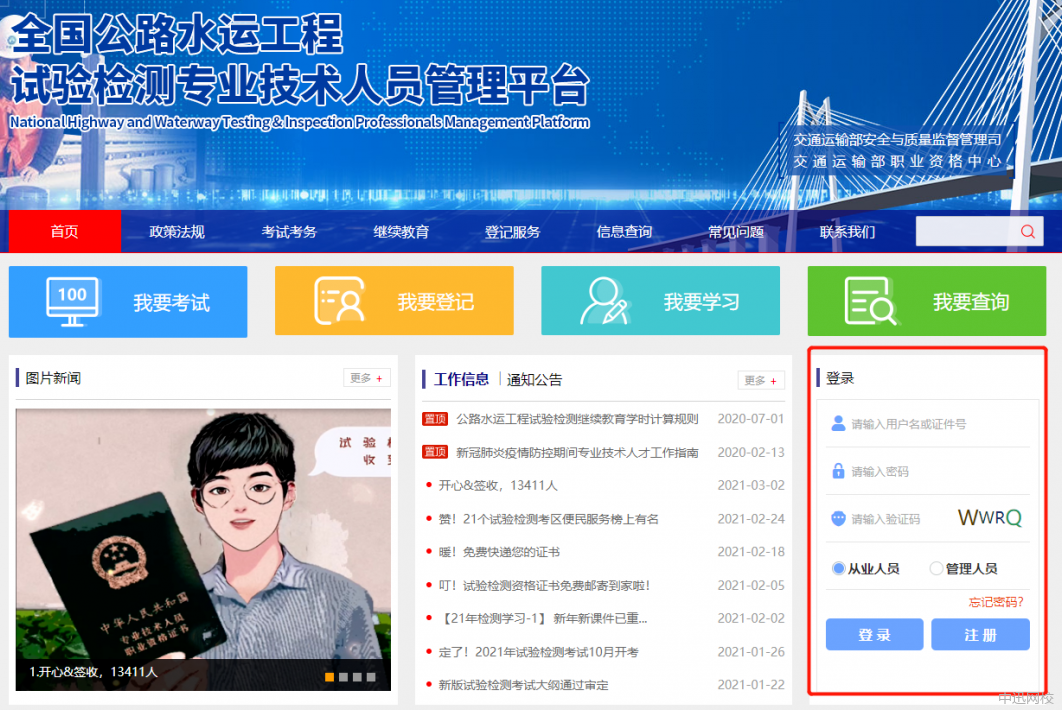Expand 更多 in the 工作信息 panel
This screenshot has height=710, width=1062.
tap(761, 380)
